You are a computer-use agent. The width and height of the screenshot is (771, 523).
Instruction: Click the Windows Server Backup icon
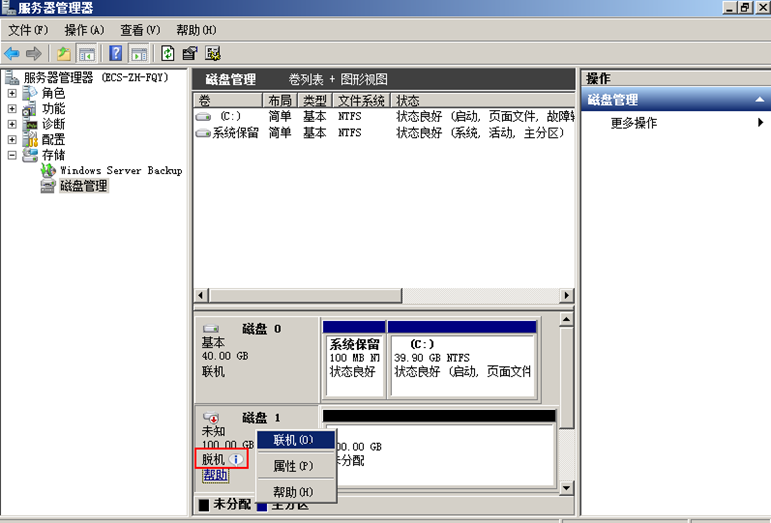pos(48,171)
